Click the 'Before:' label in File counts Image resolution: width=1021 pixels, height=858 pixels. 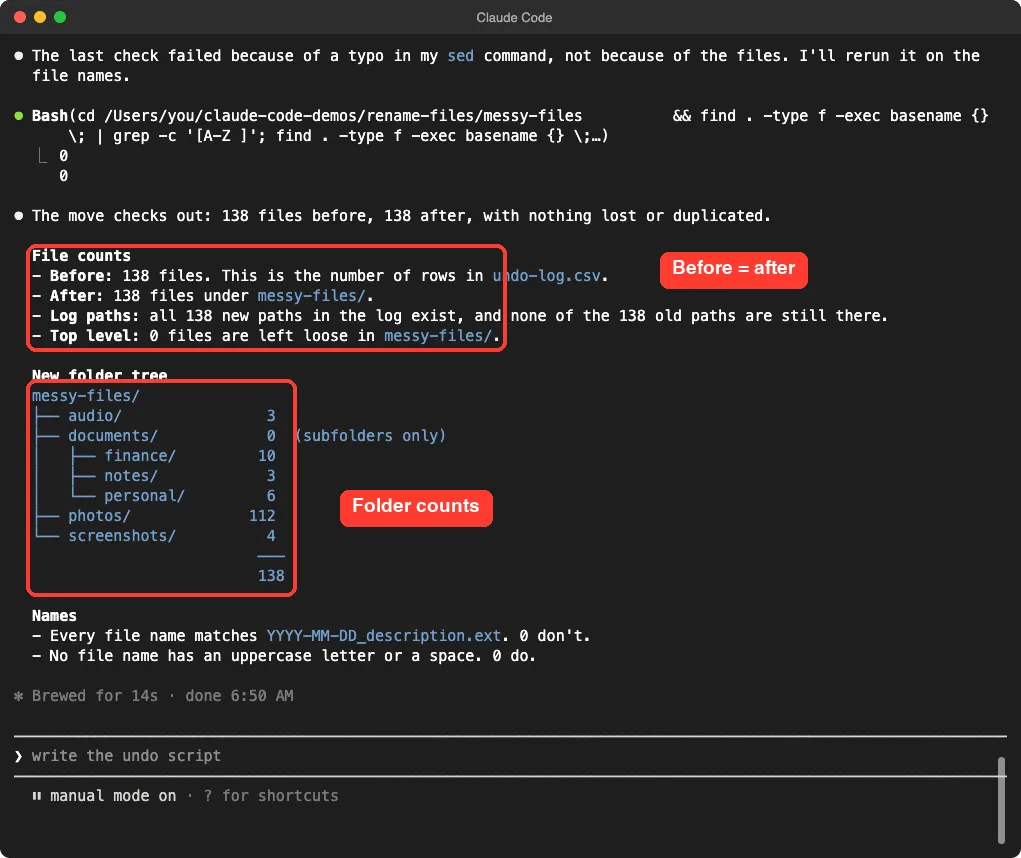point(81,276)
